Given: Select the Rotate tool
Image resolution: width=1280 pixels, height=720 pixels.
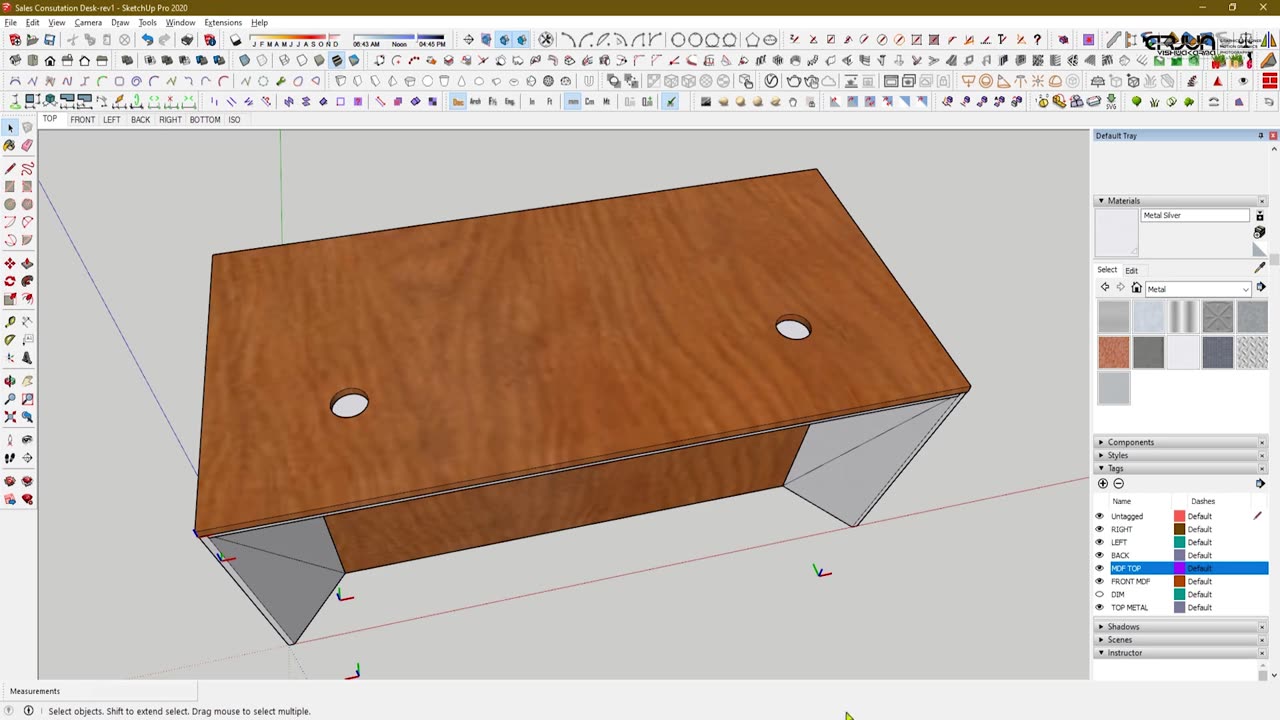Looking at the screenshot, I should point(10,282).
